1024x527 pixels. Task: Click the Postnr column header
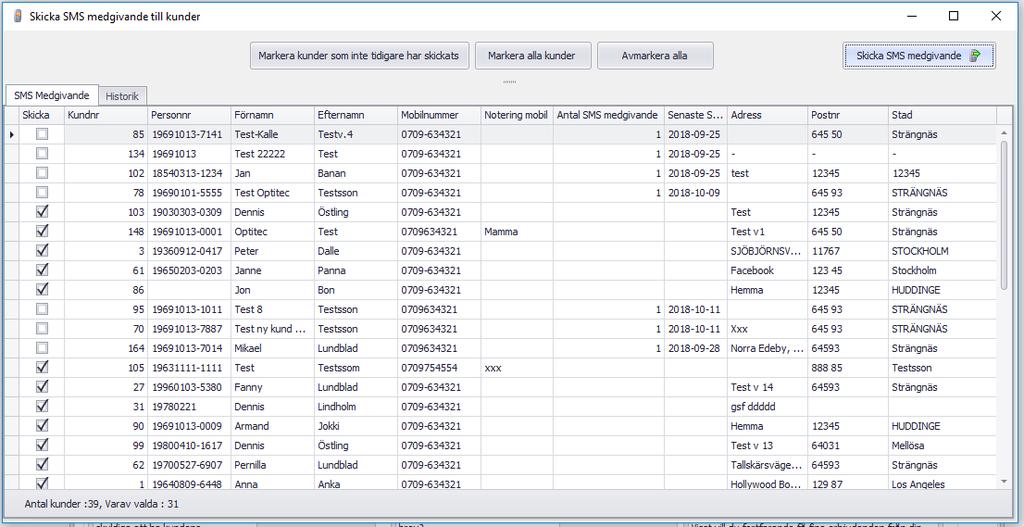(848, 115)
